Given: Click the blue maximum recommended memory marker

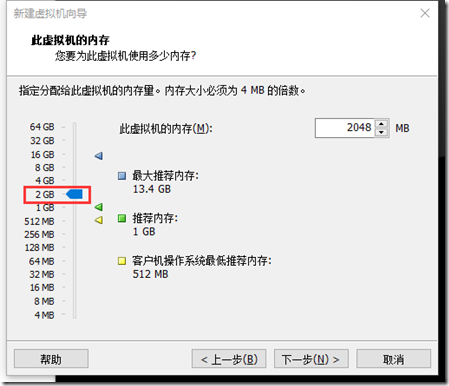Looking at the screenshot, I should pyautogui.click(x=99, y=156).
